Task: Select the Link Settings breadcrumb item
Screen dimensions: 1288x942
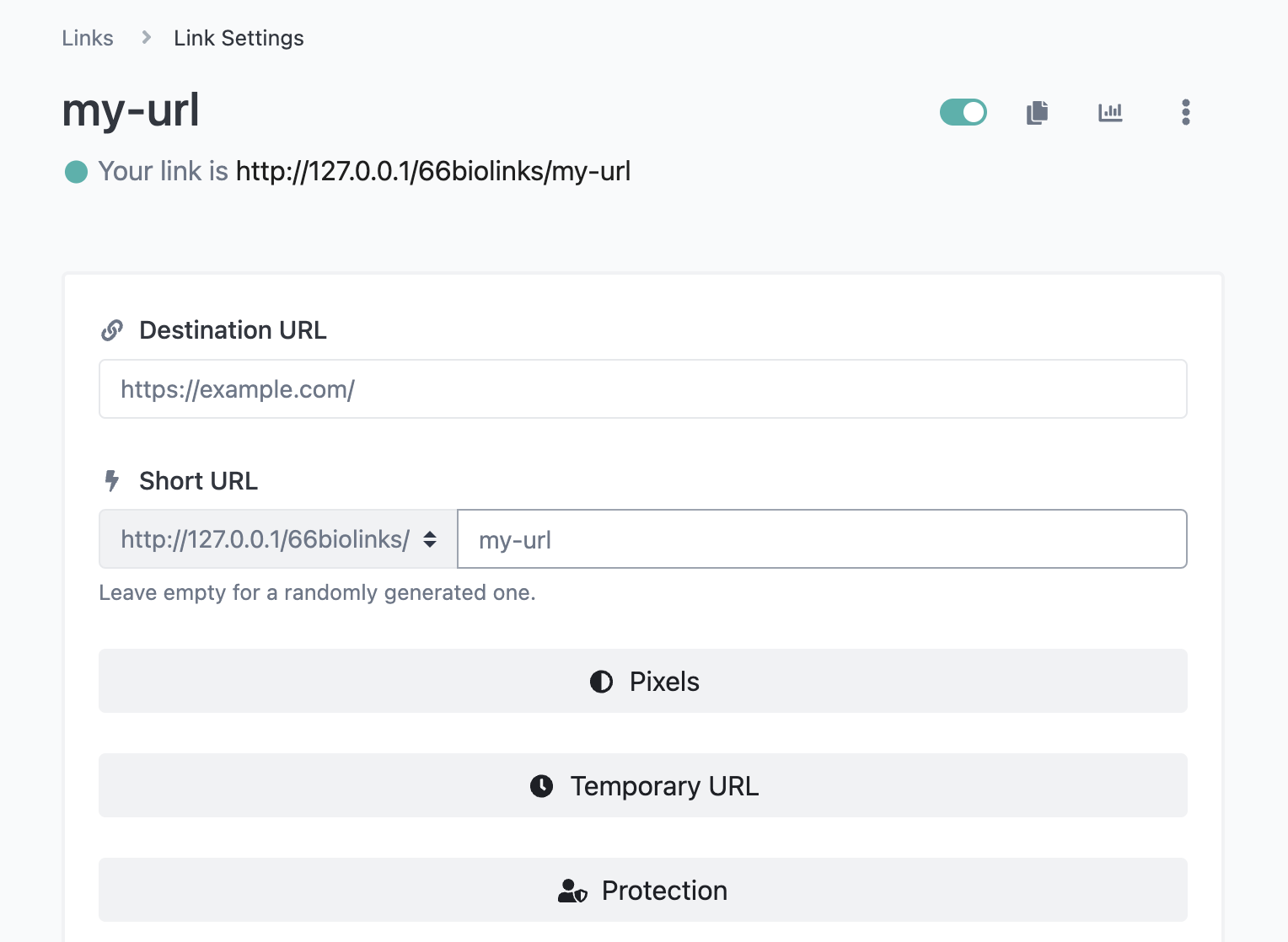Action: 239,37
